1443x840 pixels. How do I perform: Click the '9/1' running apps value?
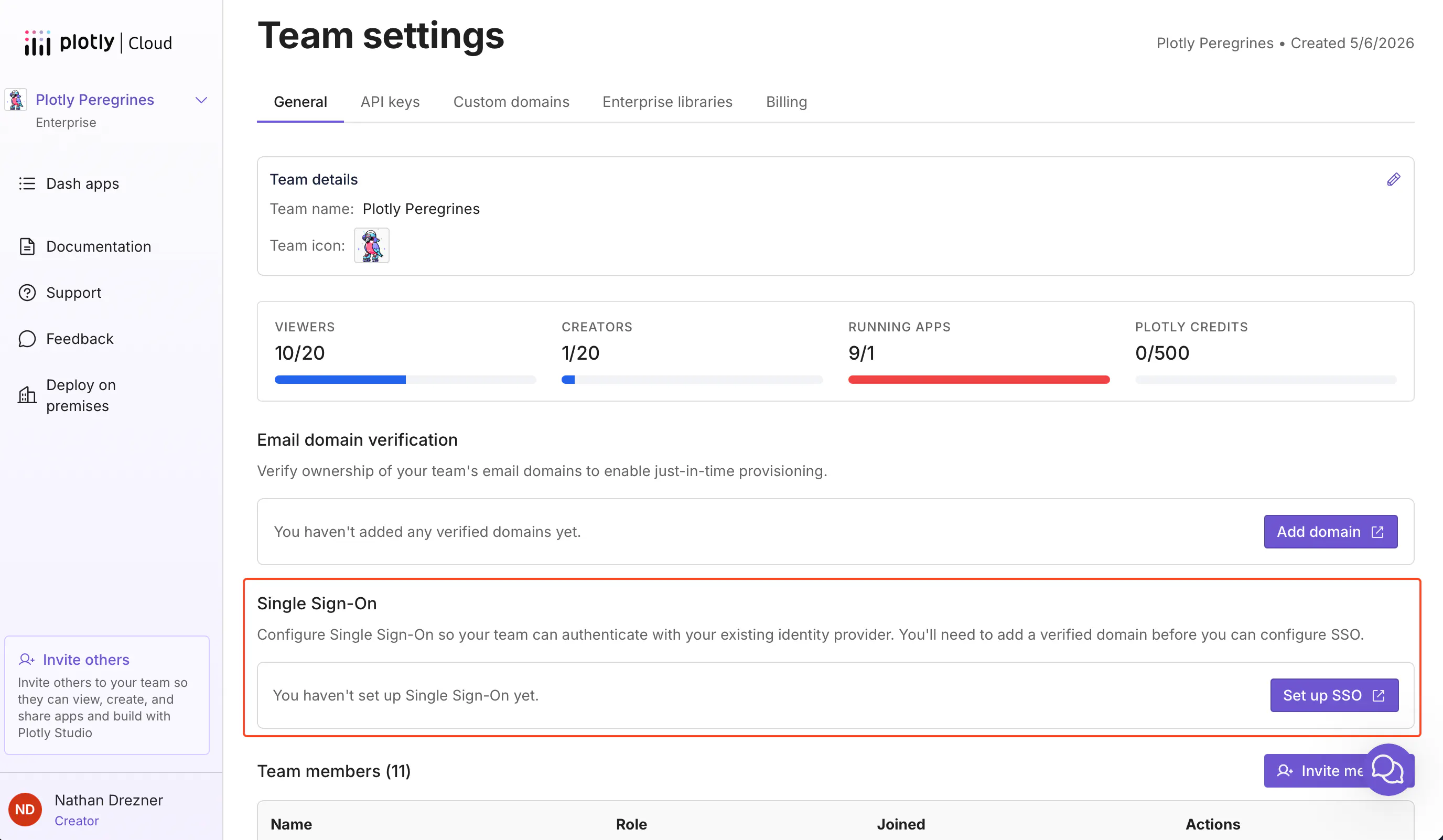click(x=861, y=353)
